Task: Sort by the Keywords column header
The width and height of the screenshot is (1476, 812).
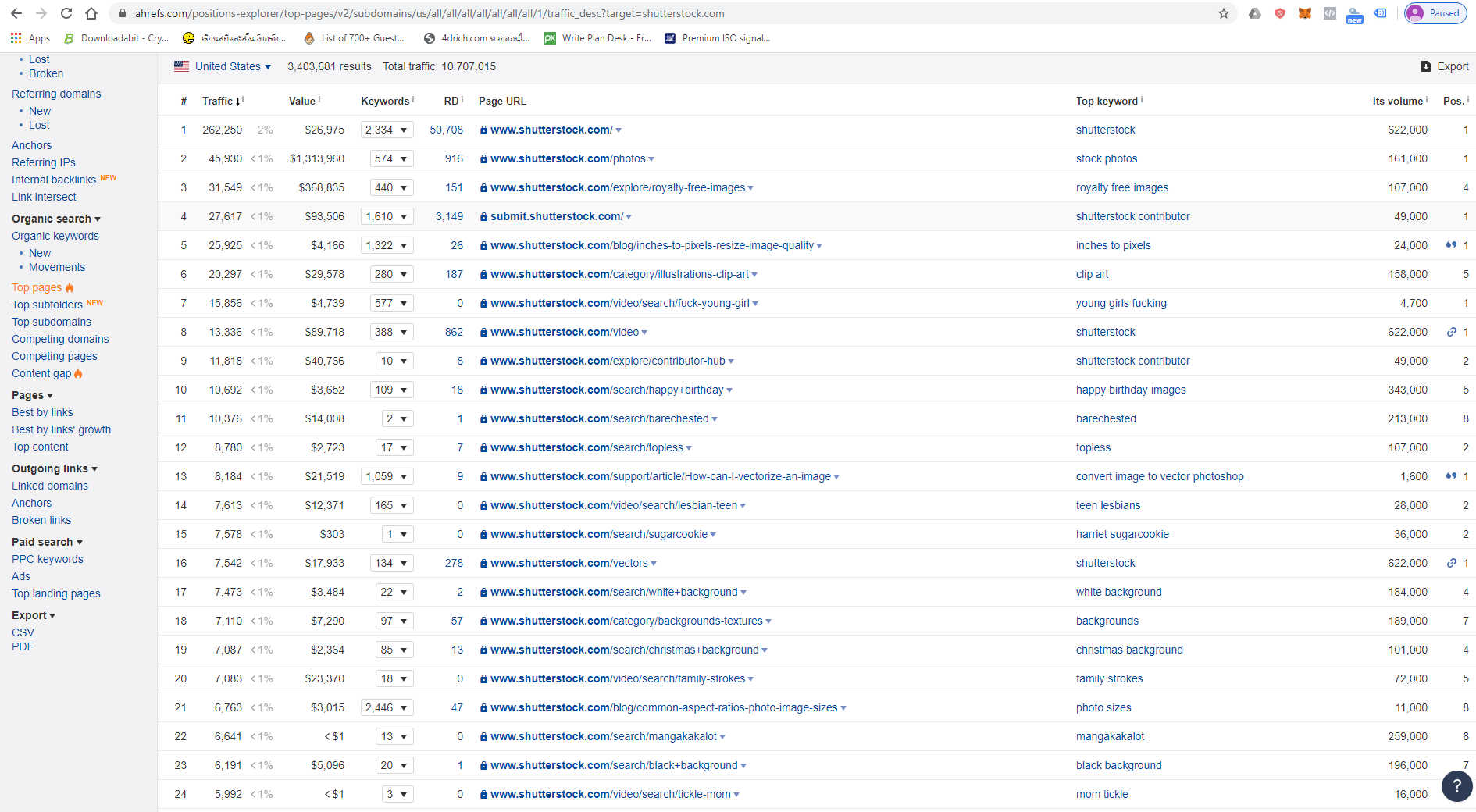Action: tap(385, 101)
